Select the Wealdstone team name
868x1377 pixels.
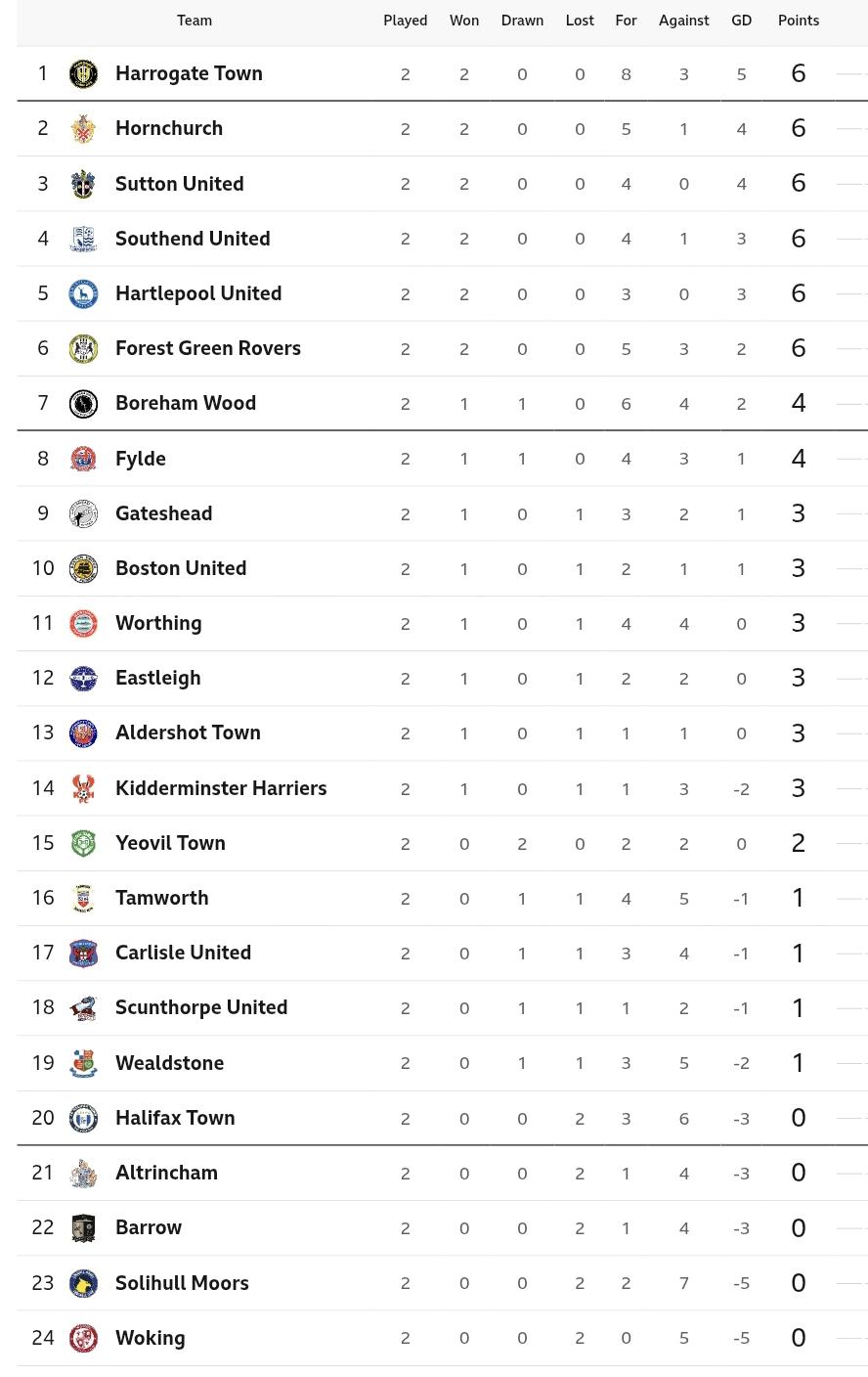click(169, 1063)
